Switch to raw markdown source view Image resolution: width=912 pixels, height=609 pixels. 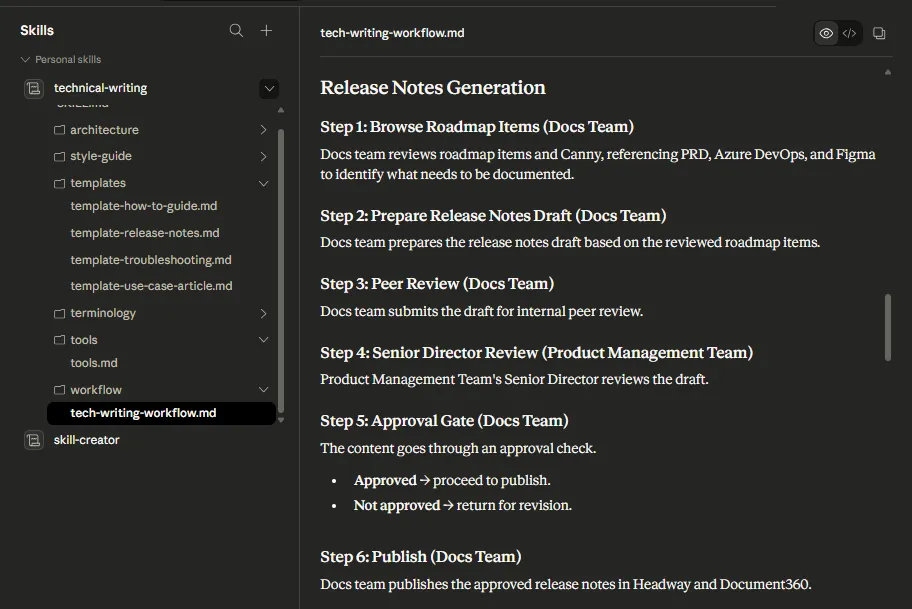850,32
